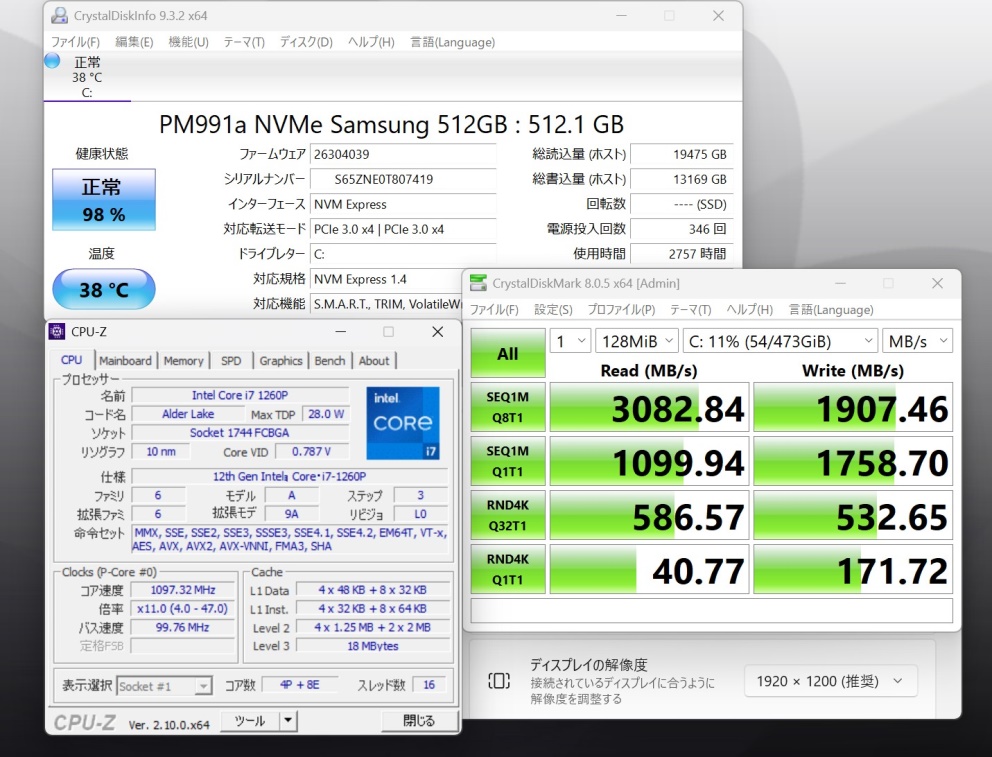Viewport: 992px width, 757px height.
Task: Open ヘルプ(H) menu in CrystalDiskMark
Action: click(750, 310)
